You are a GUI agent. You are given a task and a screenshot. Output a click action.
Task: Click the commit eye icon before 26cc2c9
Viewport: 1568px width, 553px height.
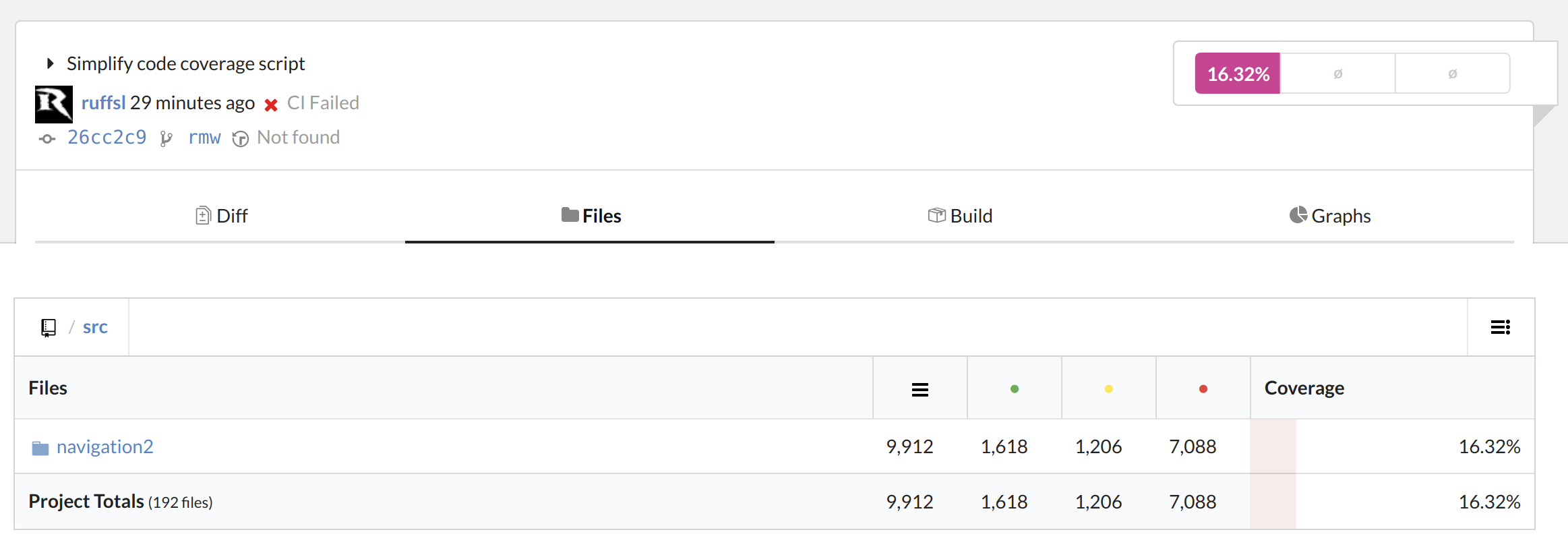[47, 139]
